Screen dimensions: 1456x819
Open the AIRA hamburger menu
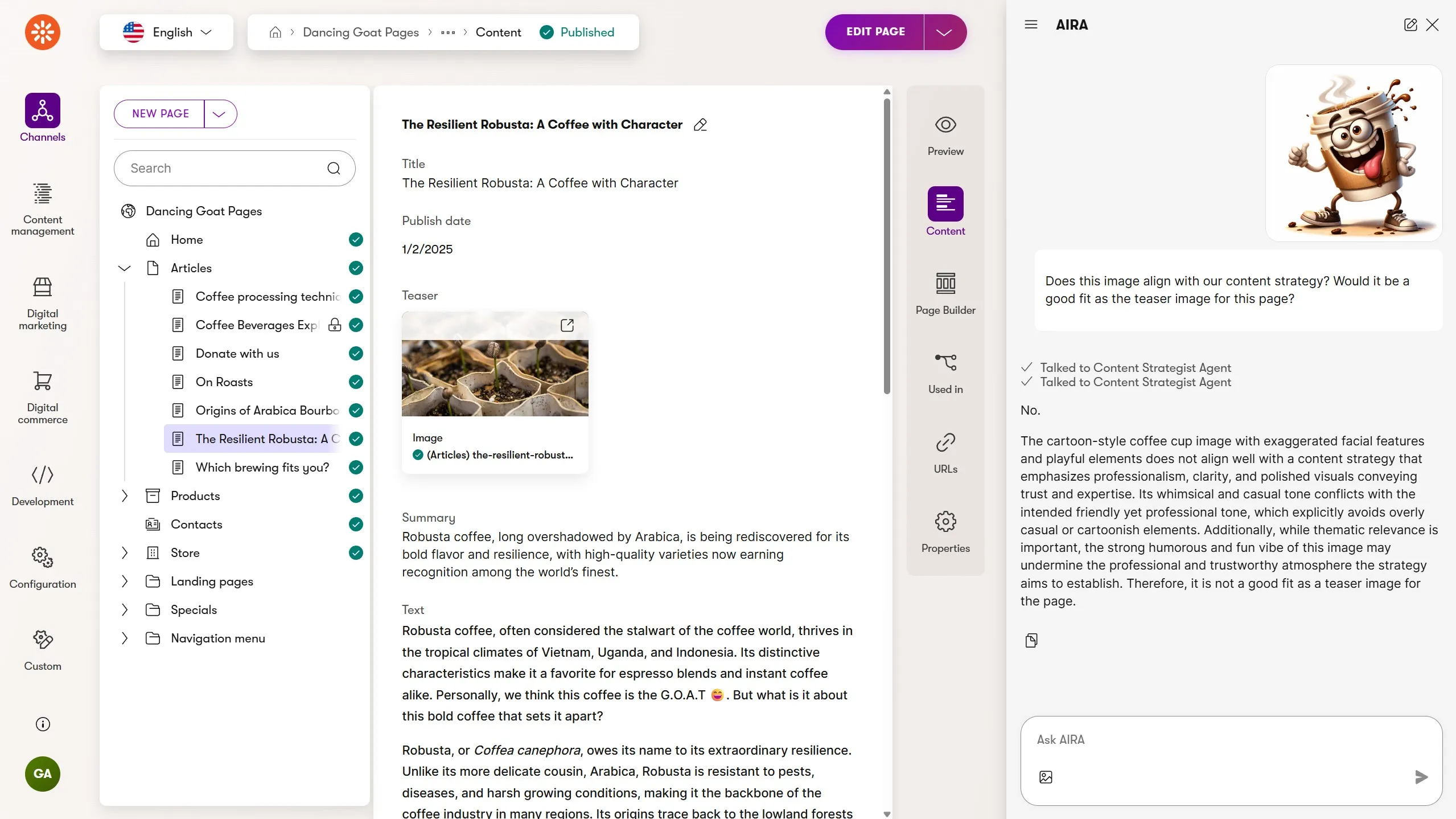coord(1031,24)
